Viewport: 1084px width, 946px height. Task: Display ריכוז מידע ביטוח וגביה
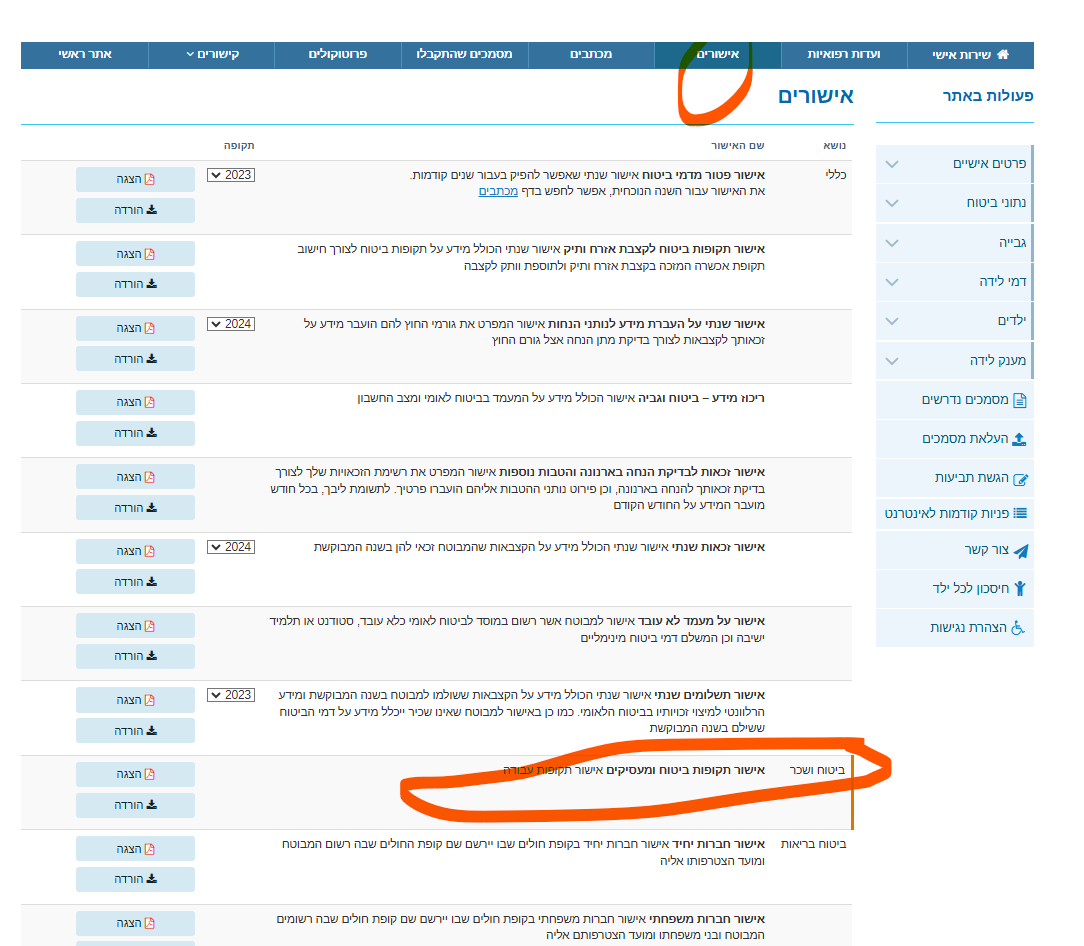(x=136, y=402)
